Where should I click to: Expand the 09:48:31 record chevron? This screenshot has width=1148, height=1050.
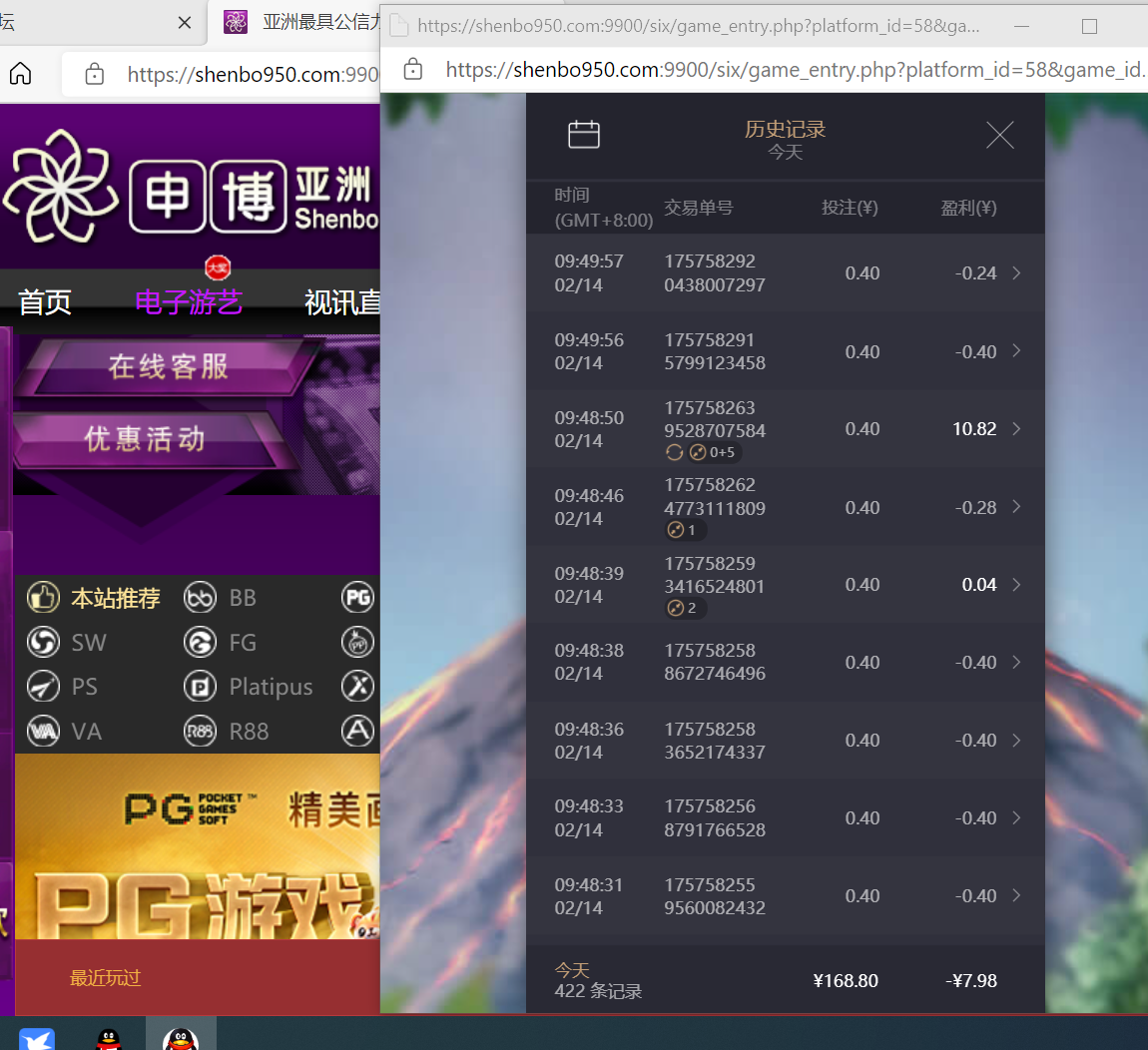point(1016,895)
